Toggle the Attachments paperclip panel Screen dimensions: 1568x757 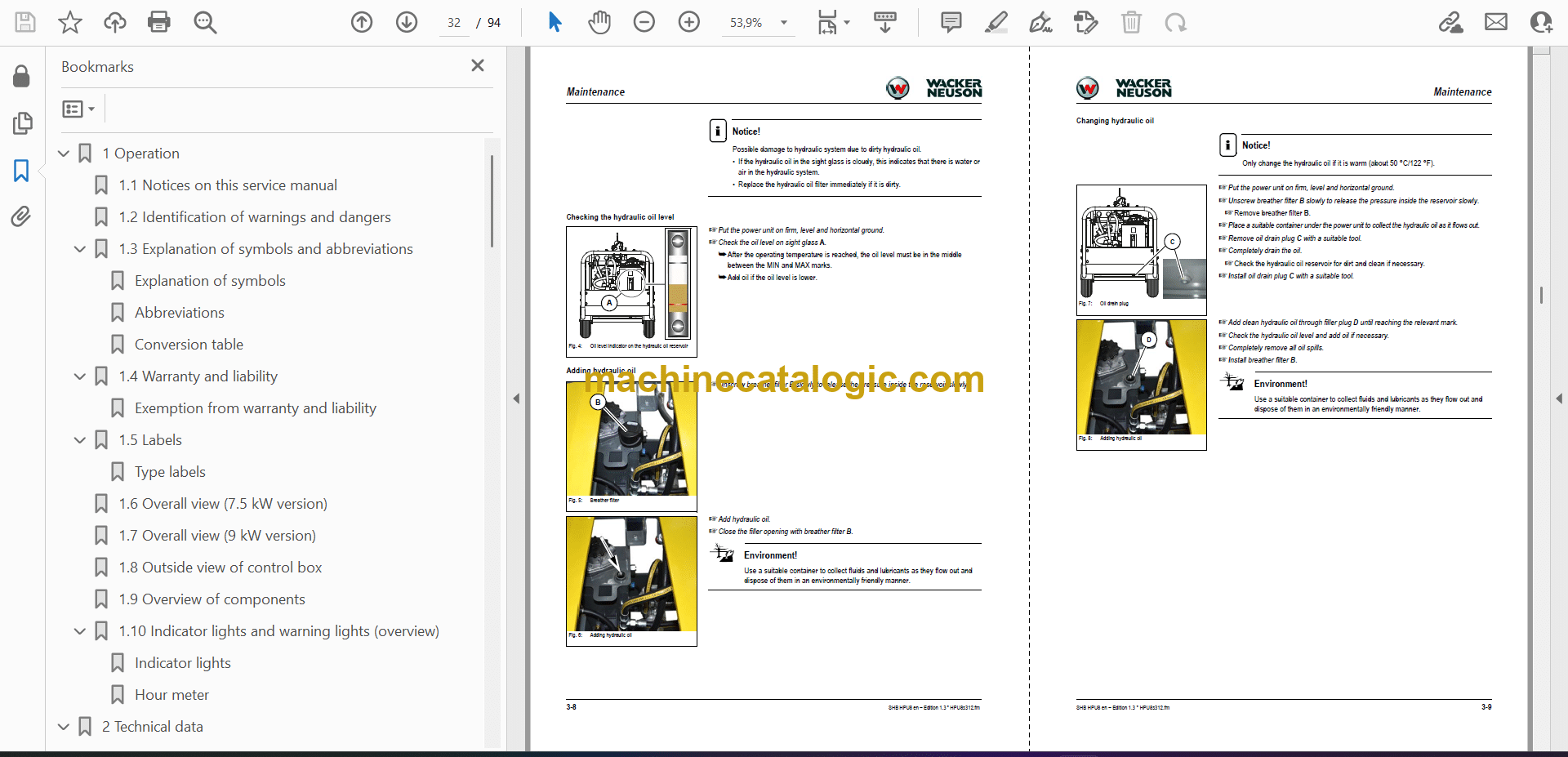click(x=21, y=216)
